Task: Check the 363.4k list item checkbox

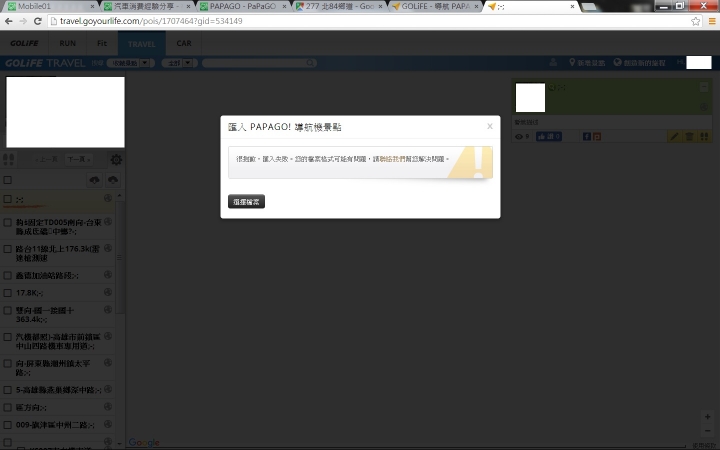Action: point(8,311)
